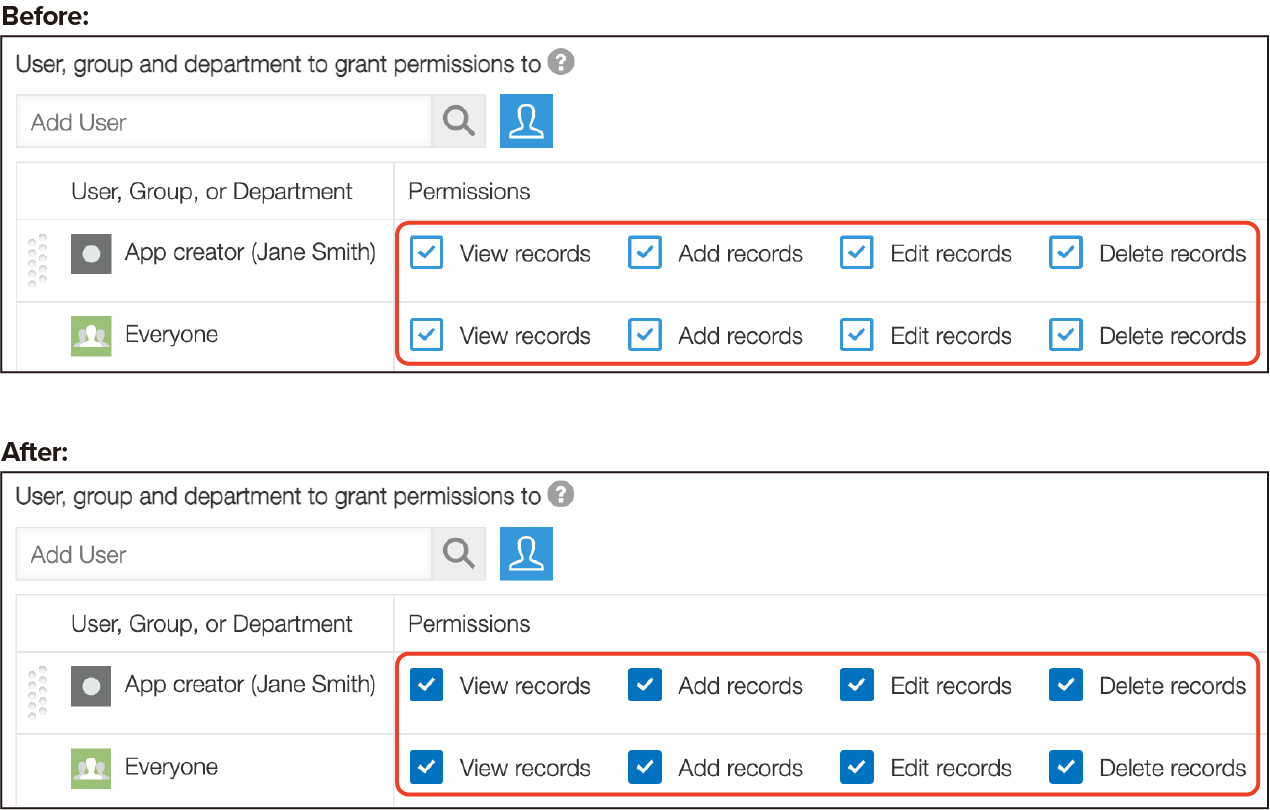The width and height of the screenshot is (1270, 810).
Task: Open blue user picker in Before panel
Action: [526, 122]
